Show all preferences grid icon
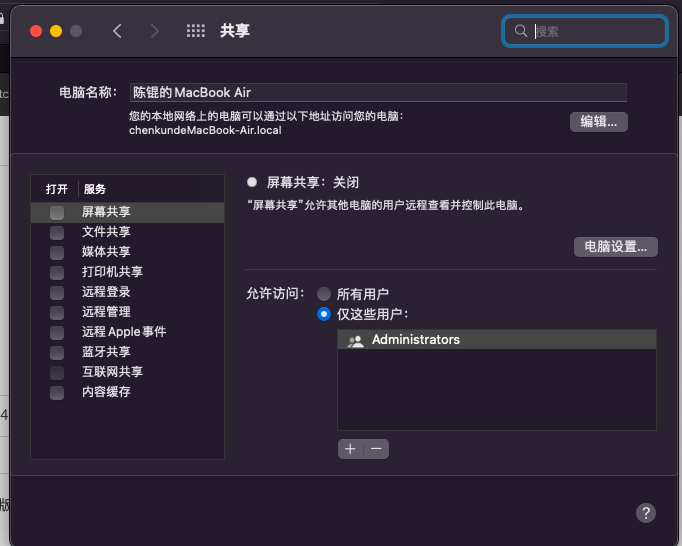This screenshot has height=546, width=682. (195, 31)
